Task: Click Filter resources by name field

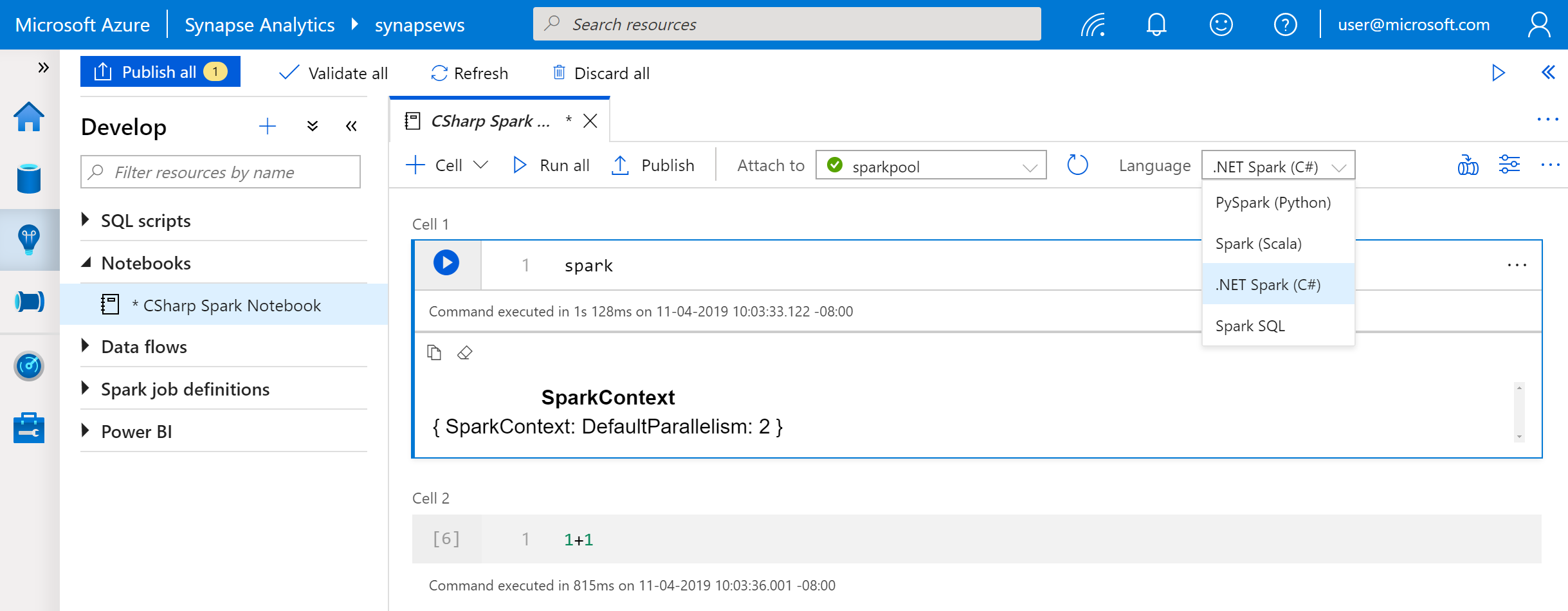Action: pyautogui.click(x=221, y=172)
